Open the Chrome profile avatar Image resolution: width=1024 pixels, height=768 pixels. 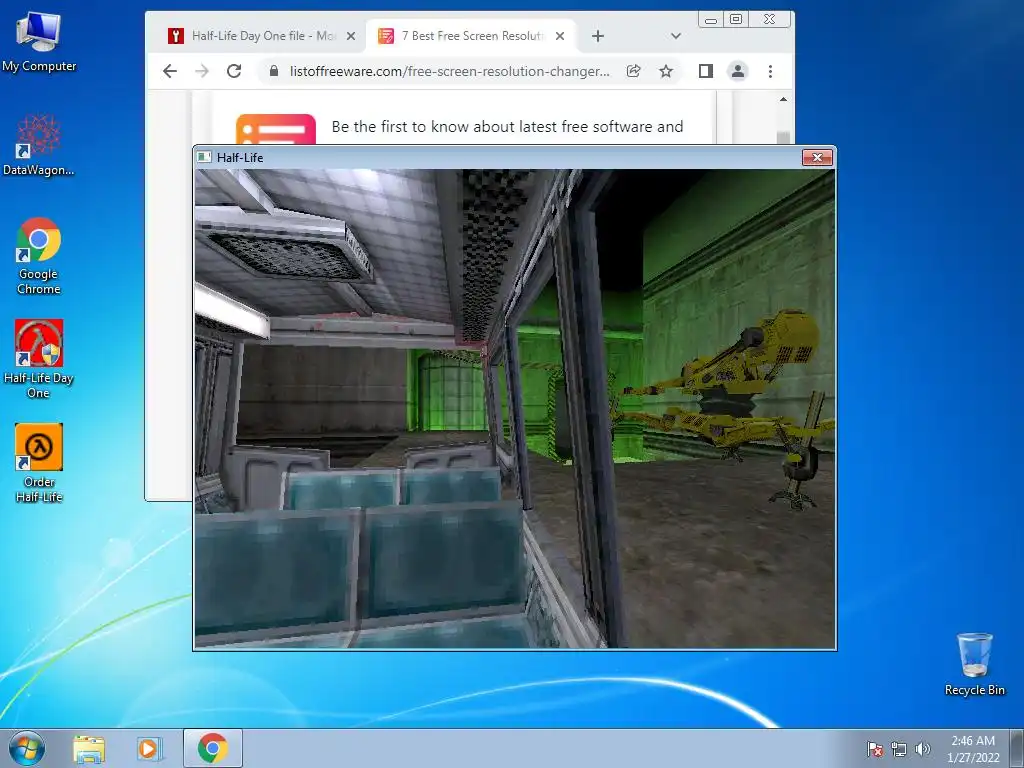click(738, 71)
